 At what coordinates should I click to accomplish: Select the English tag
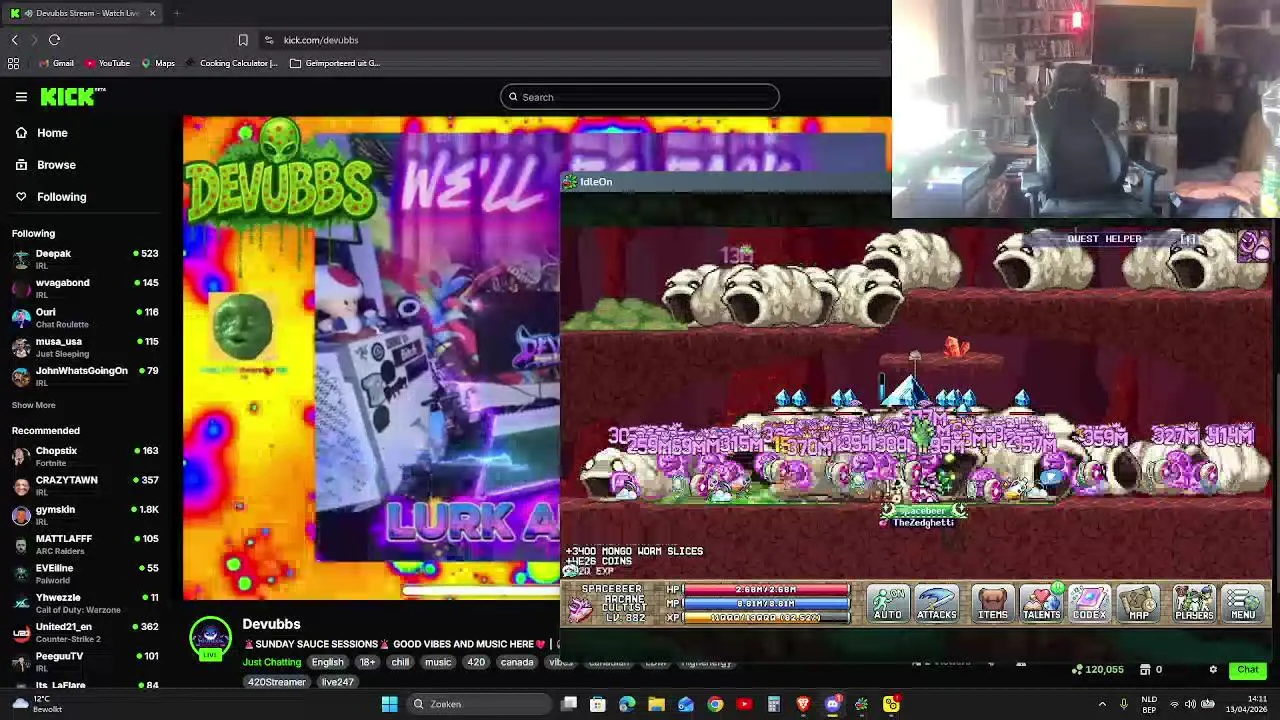pyautogui.click(x=327, y=662)
